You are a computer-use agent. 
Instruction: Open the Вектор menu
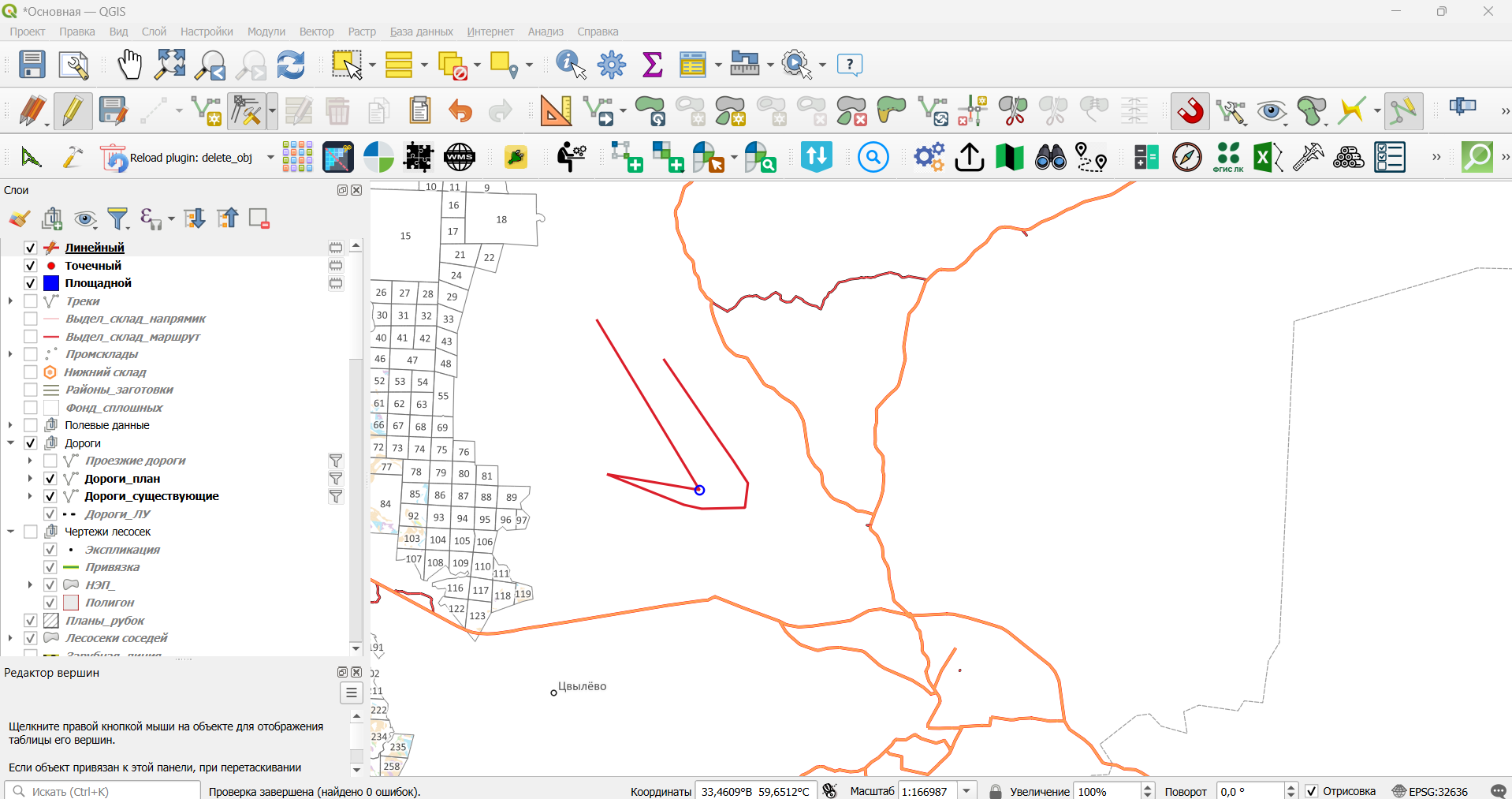pos(317,32)
